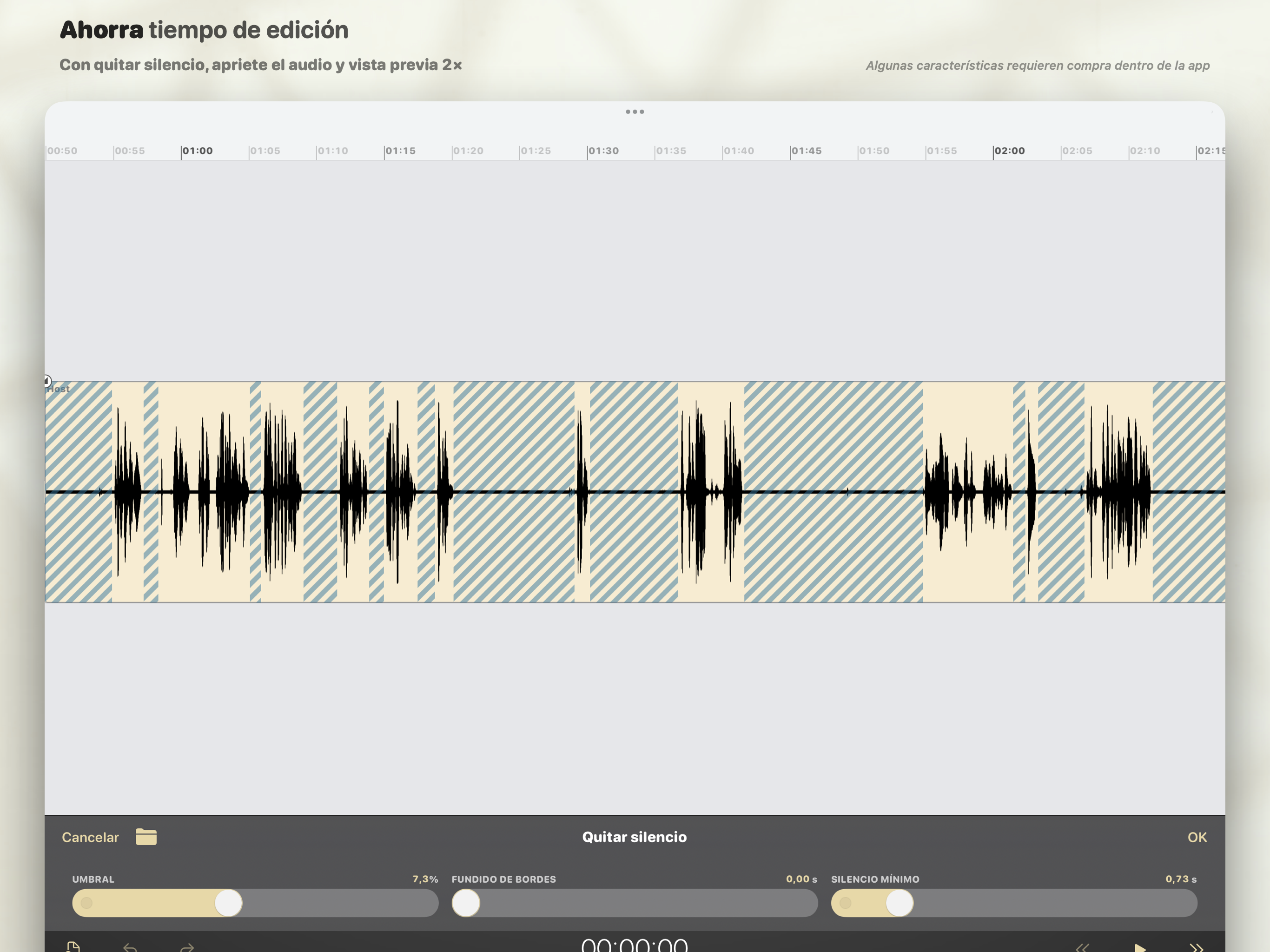Open the three-dot multitasking menu
Viewport: 1270px width, 952px height.
tap(635, 112)
